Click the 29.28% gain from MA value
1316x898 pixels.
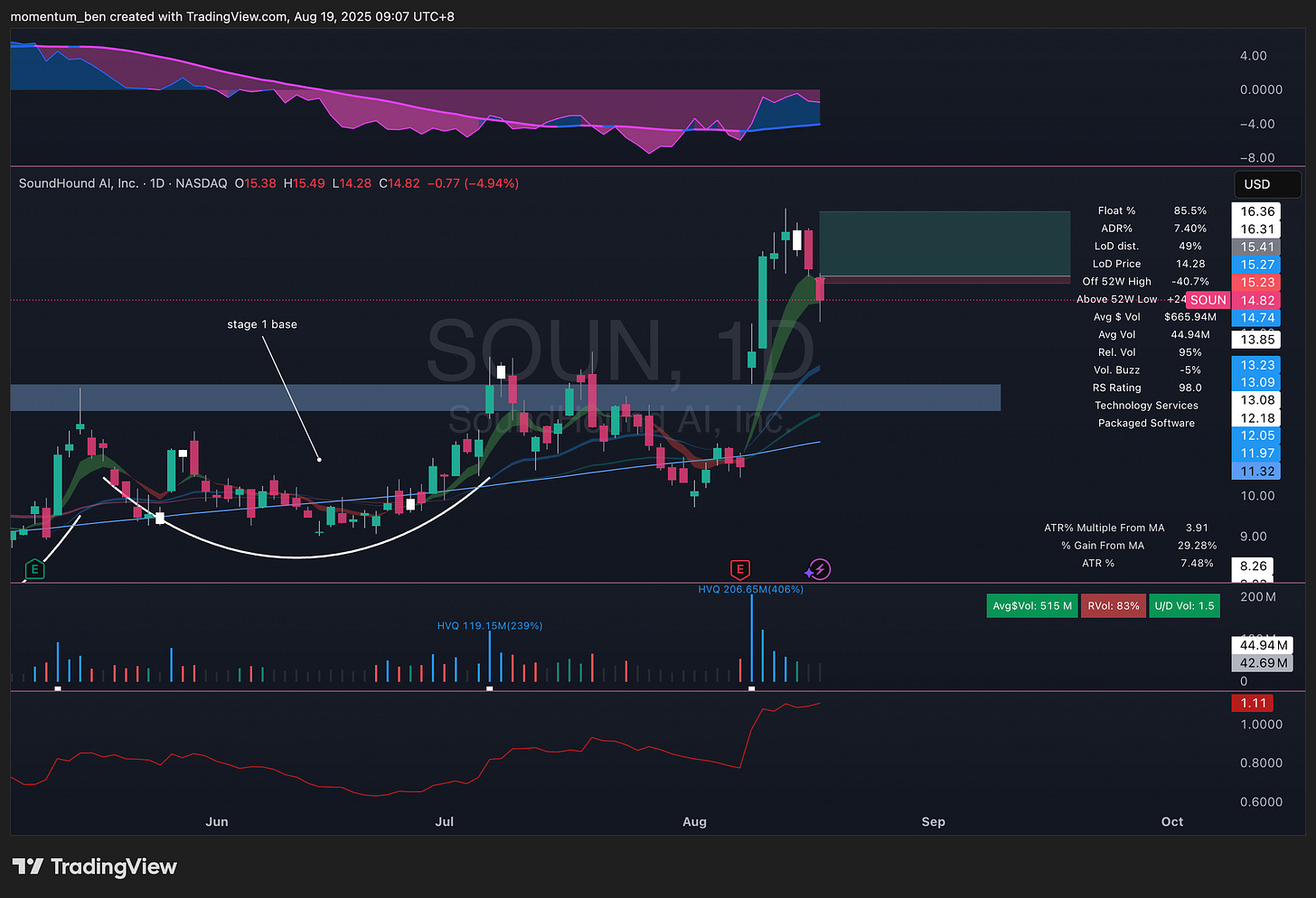click(1197, 546)
